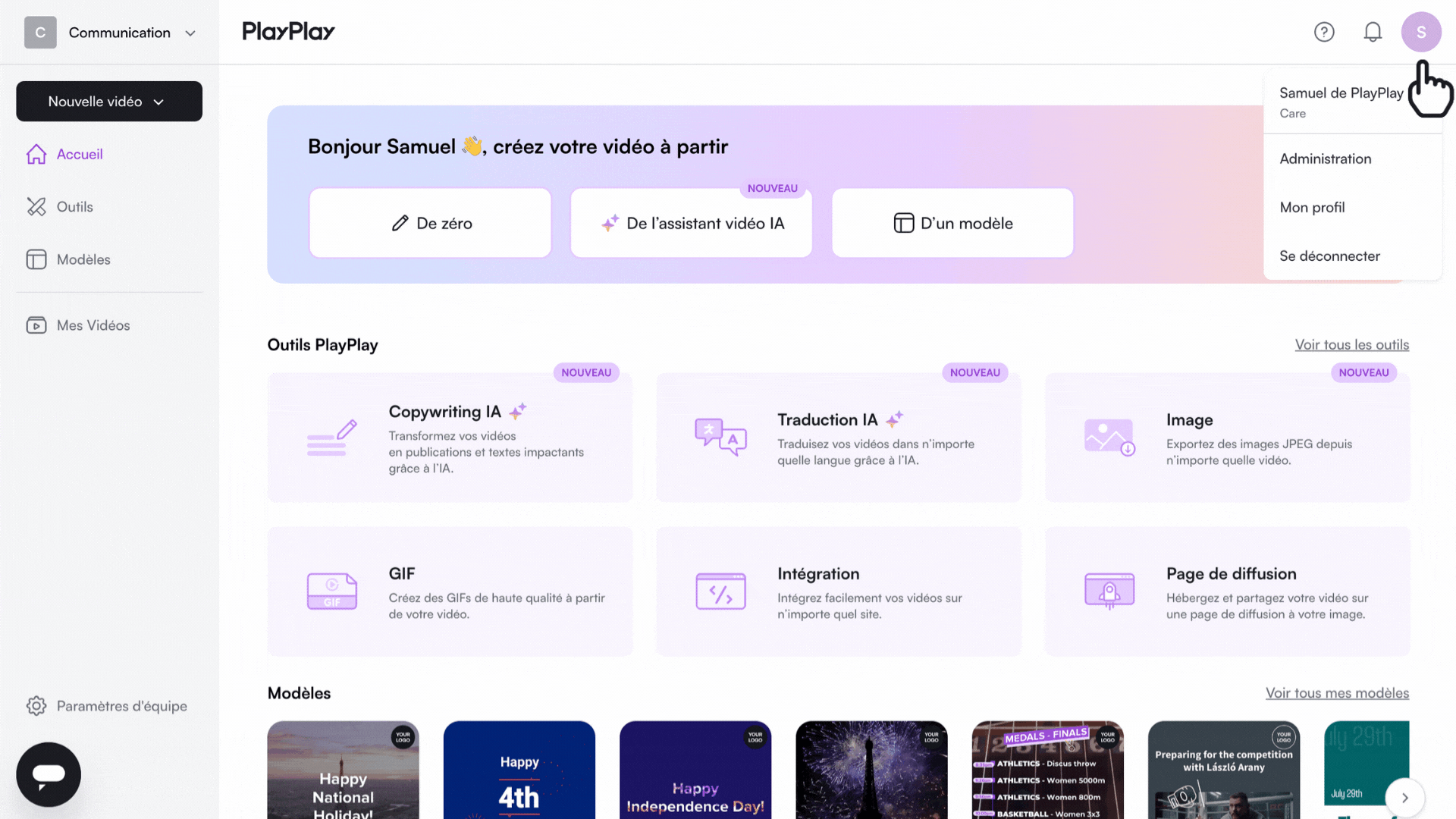Select Administration in the profile menu
Viewport: 1456px width, 819px height.
1325,158
